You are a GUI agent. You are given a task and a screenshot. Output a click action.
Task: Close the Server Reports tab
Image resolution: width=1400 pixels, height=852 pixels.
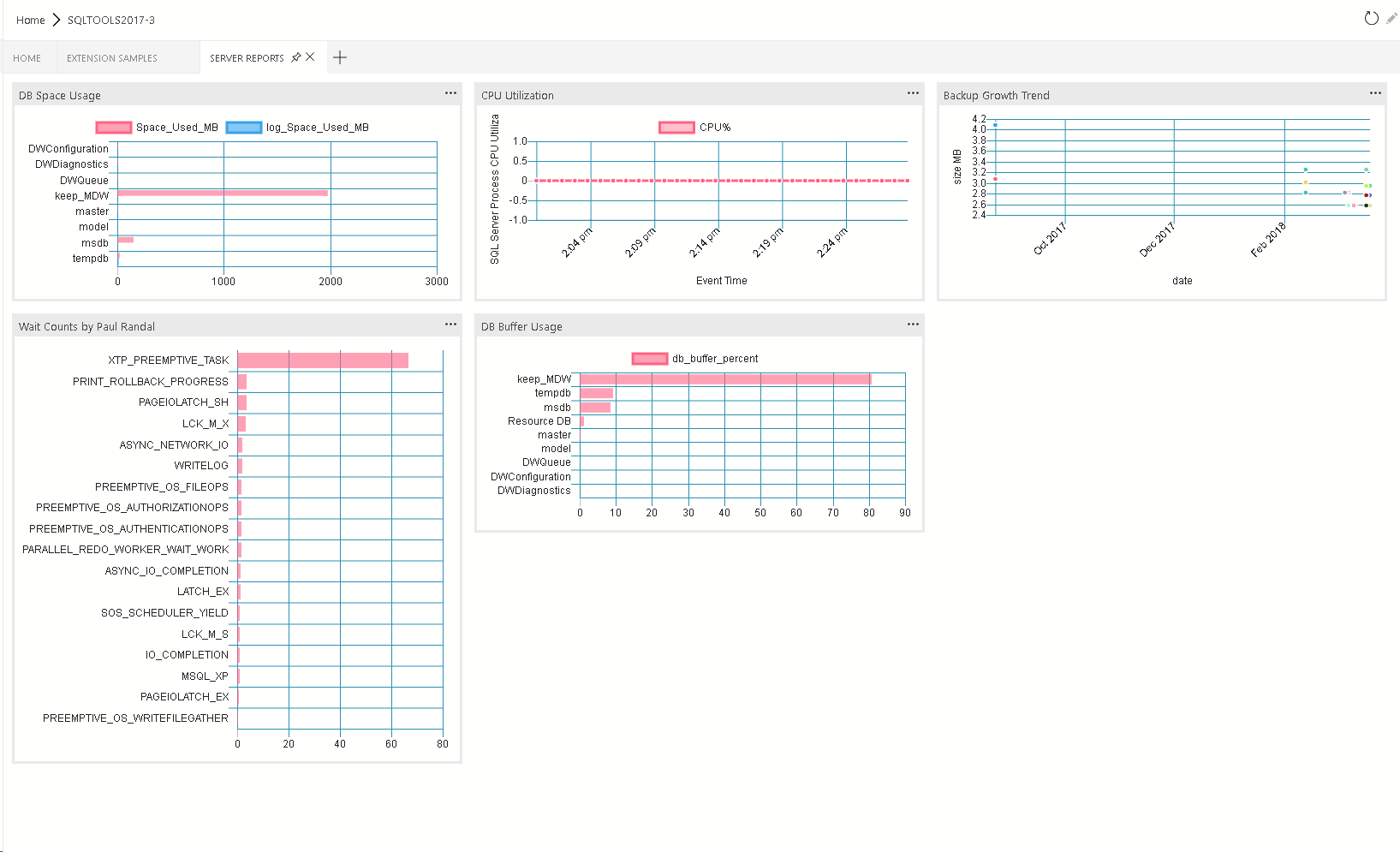coord(310,57)
